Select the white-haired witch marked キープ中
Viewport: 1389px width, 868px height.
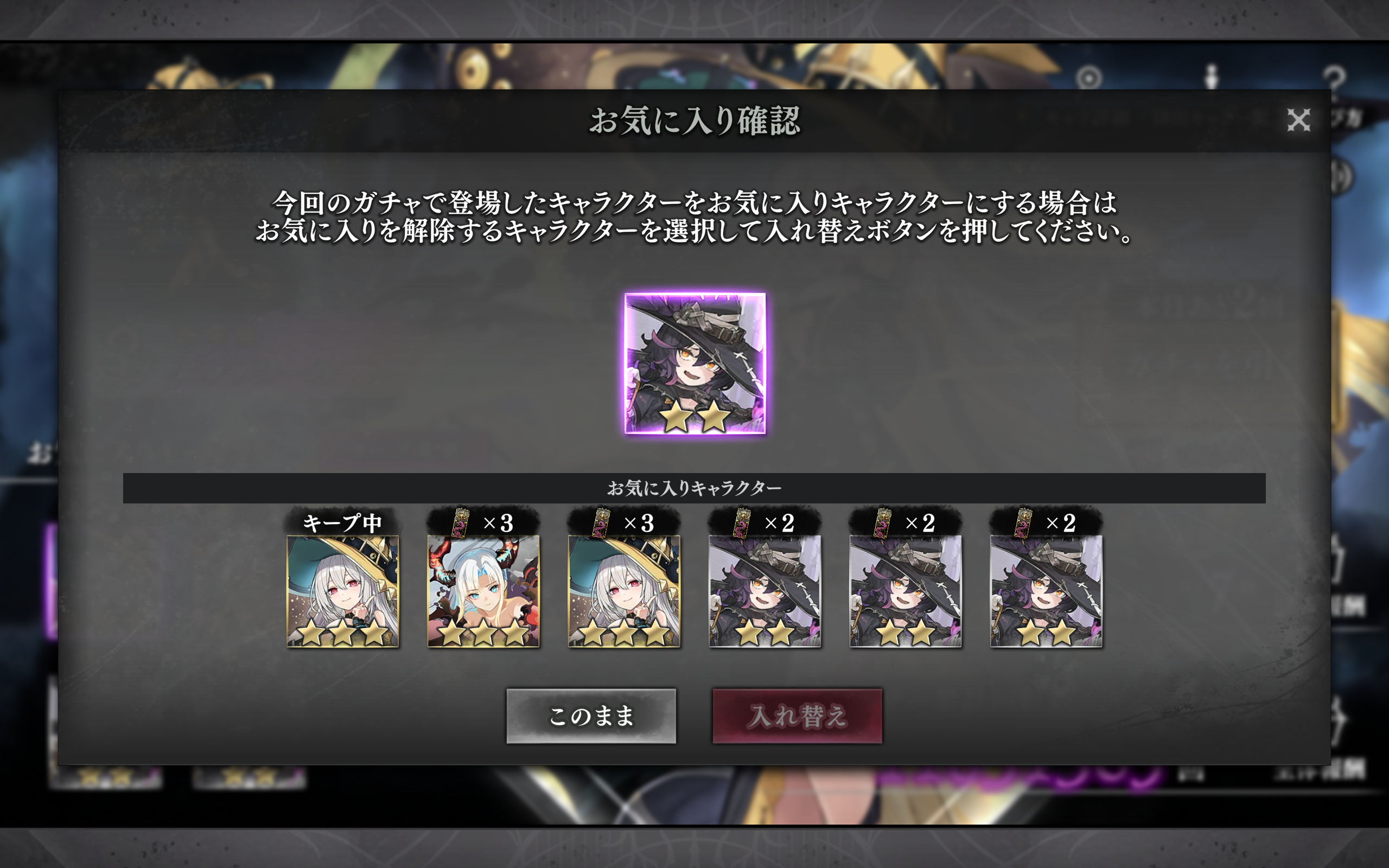coord(343,591)
